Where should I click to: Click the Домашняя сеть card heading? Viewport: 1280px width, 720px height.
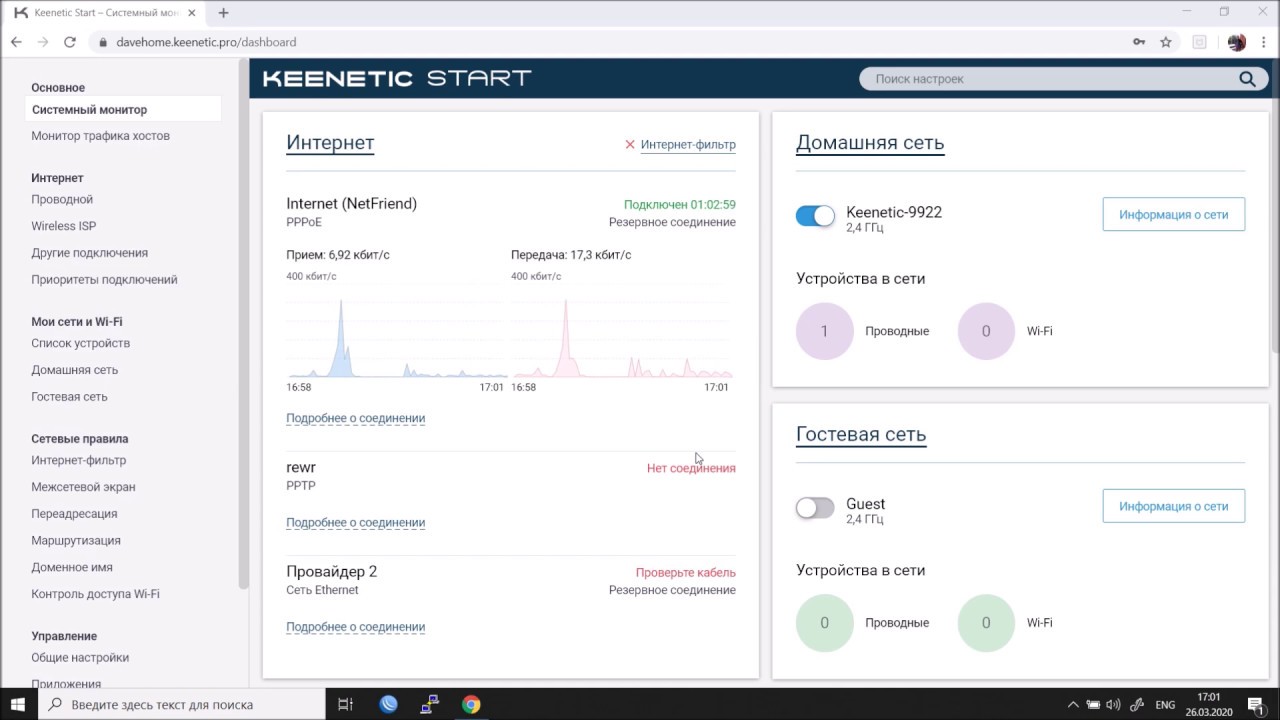point(870,143)
